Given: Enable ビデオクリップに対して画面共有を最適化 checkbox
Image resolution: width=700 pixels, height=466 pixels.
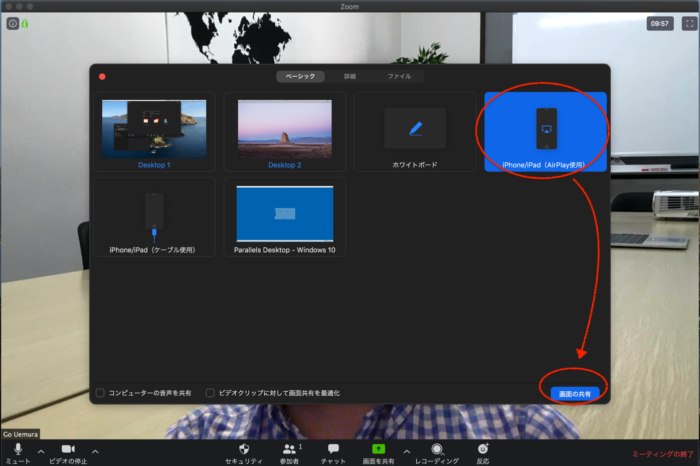Looking at the screenshot, I should point(210,393).
